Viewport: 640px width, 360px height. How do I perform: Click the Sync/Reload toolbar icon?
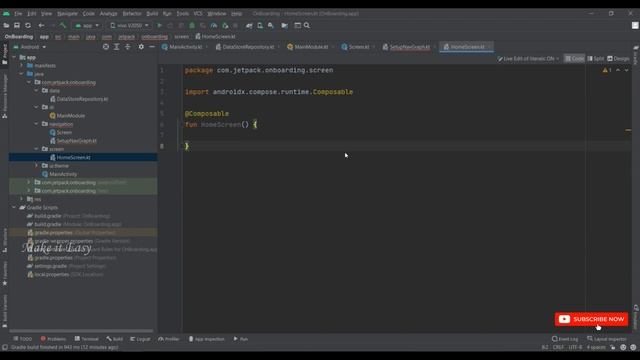click(28, 25)
